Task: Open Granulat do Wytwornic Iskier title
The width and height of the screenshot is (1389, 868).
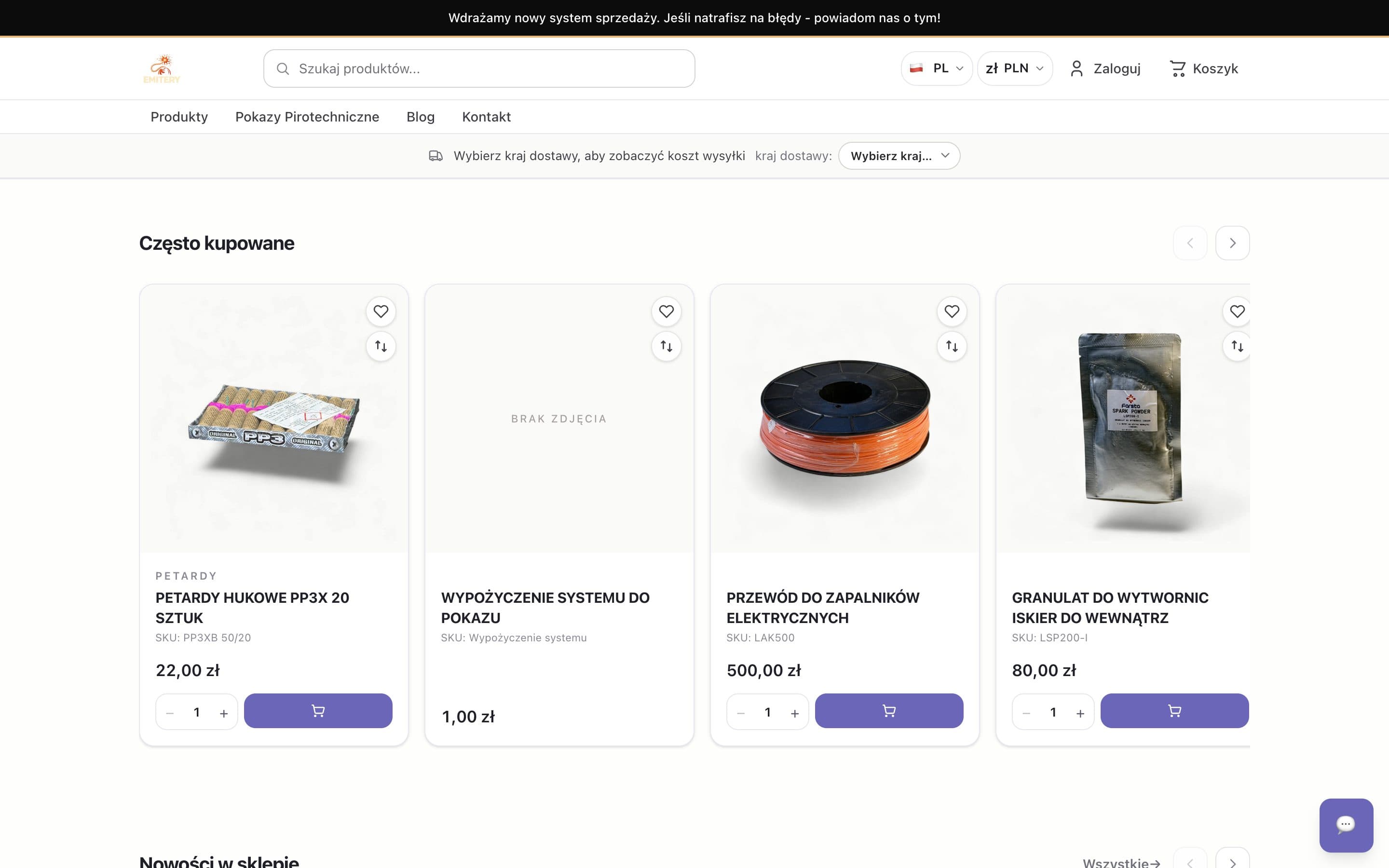Action: point(1110,608)
